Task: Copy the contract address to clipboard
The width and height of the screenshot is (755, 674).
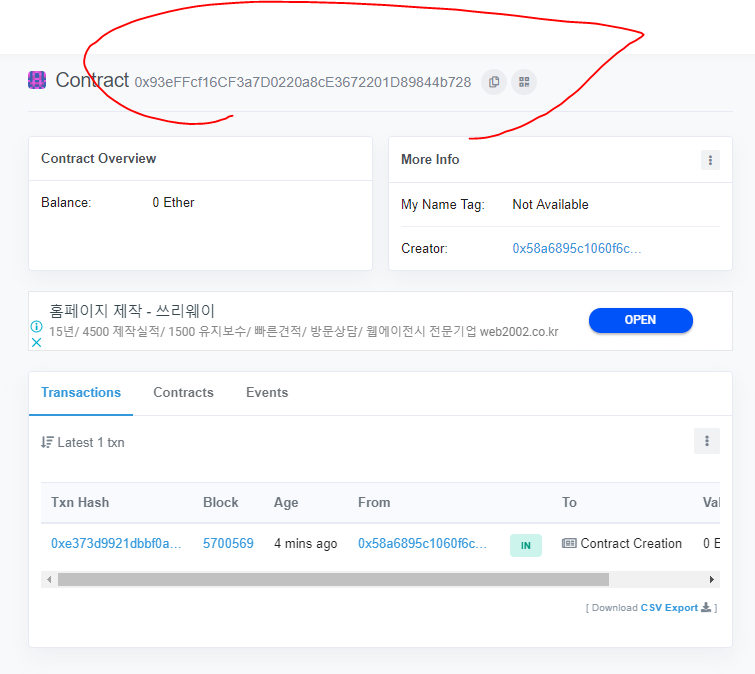Action: tap(494, 82)
